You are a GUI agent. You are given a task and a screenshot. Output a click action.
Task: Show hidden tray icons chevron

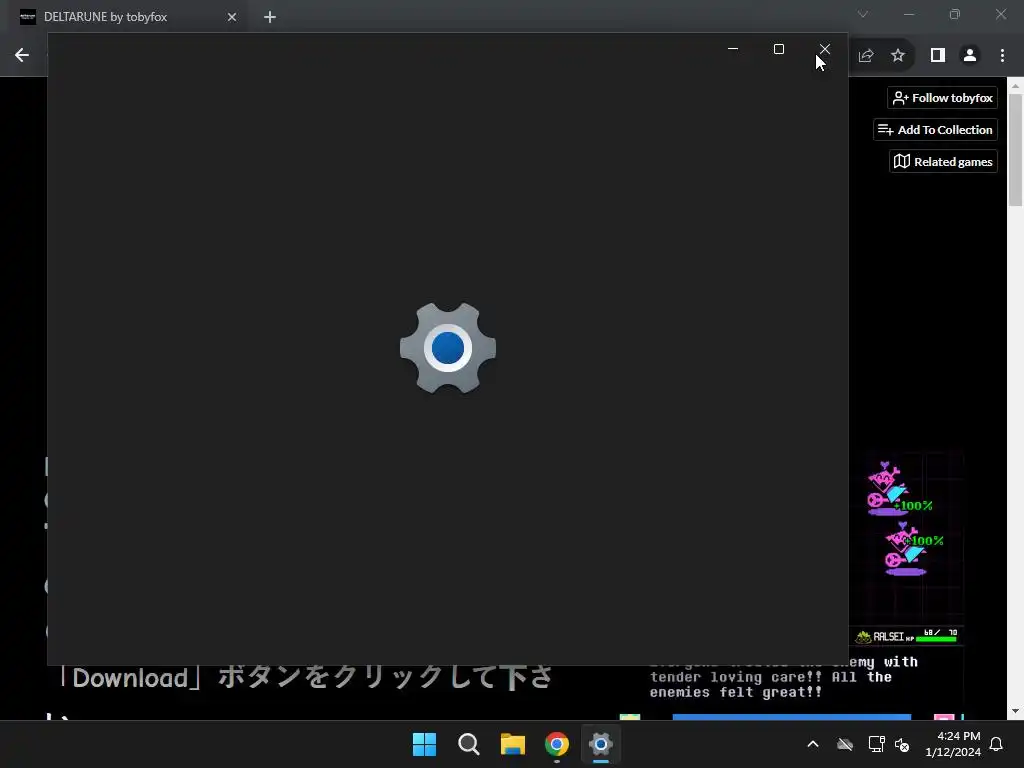(x=813, y=744)
